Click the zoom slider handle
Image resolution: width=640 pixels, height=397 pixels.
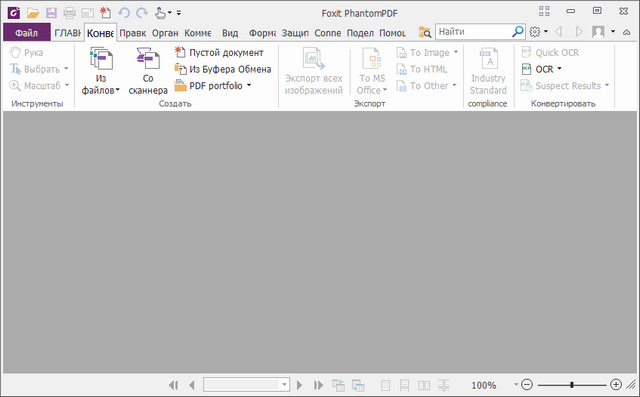(572, 384)
